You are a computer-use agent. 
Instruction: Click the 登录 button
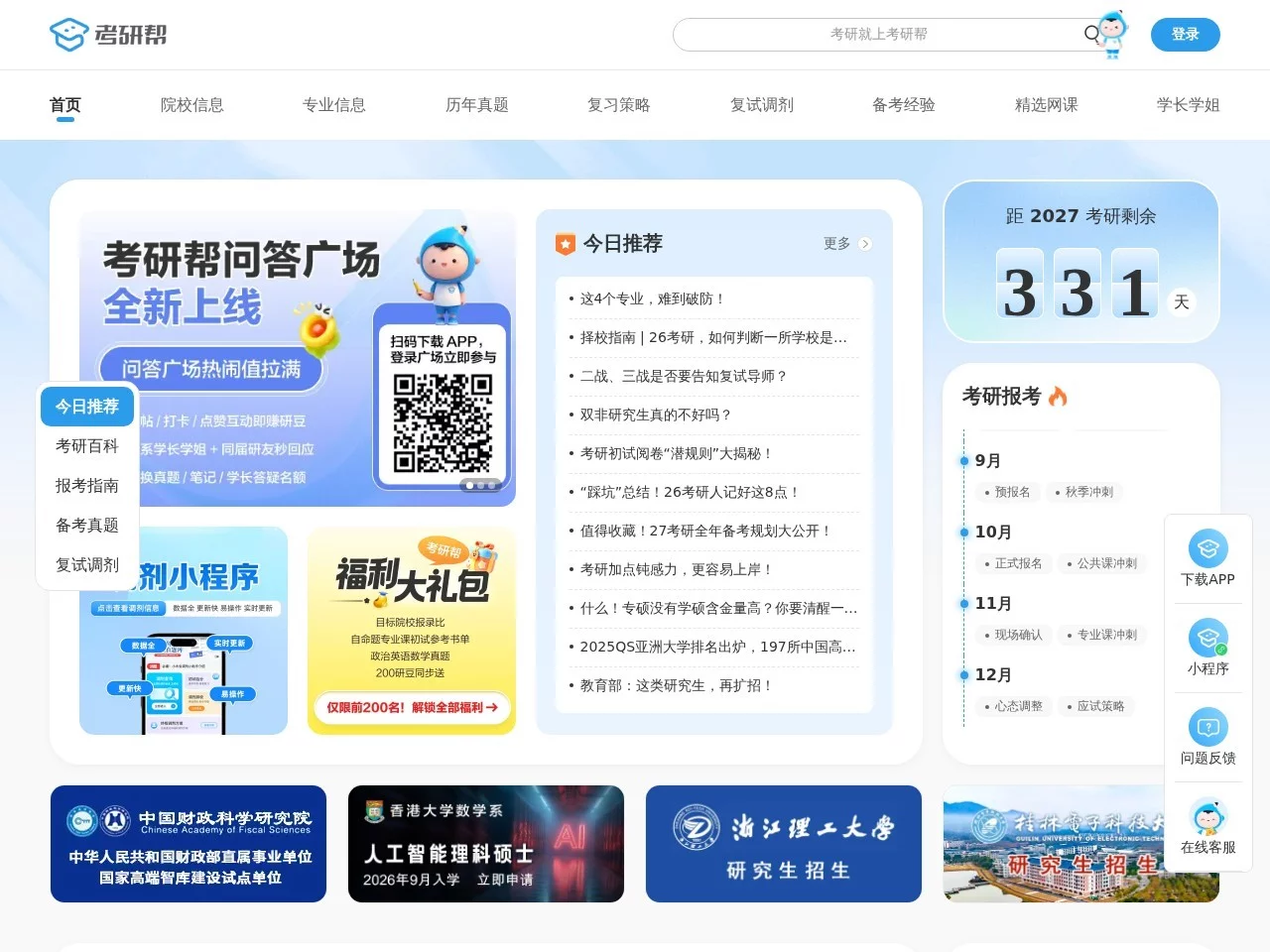click(x=1185, y=35)
